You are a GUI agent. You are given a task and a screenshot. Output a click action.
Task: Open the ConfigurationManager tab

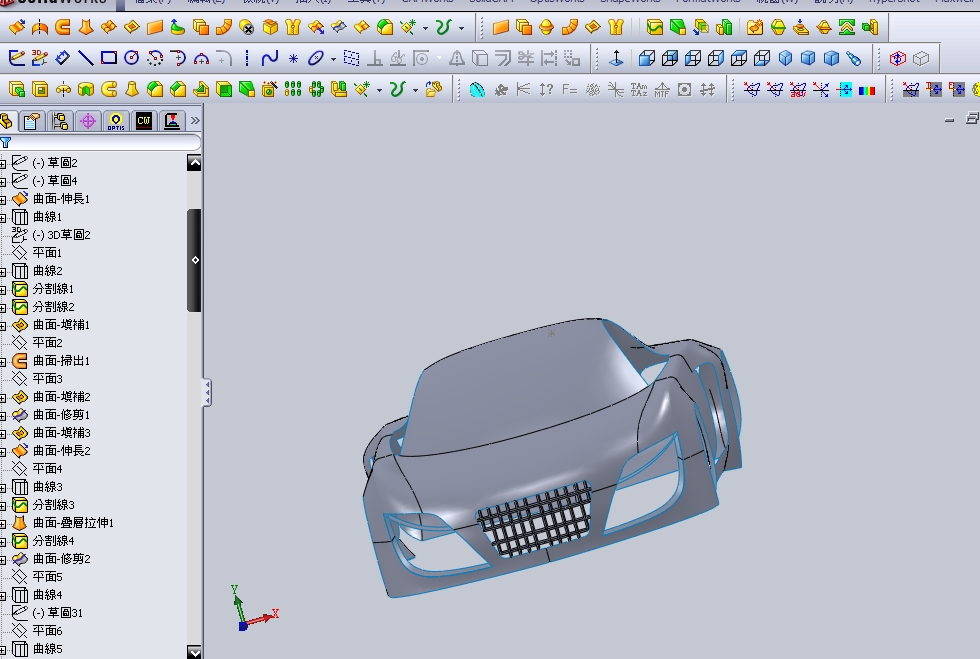tap(60, 121)
